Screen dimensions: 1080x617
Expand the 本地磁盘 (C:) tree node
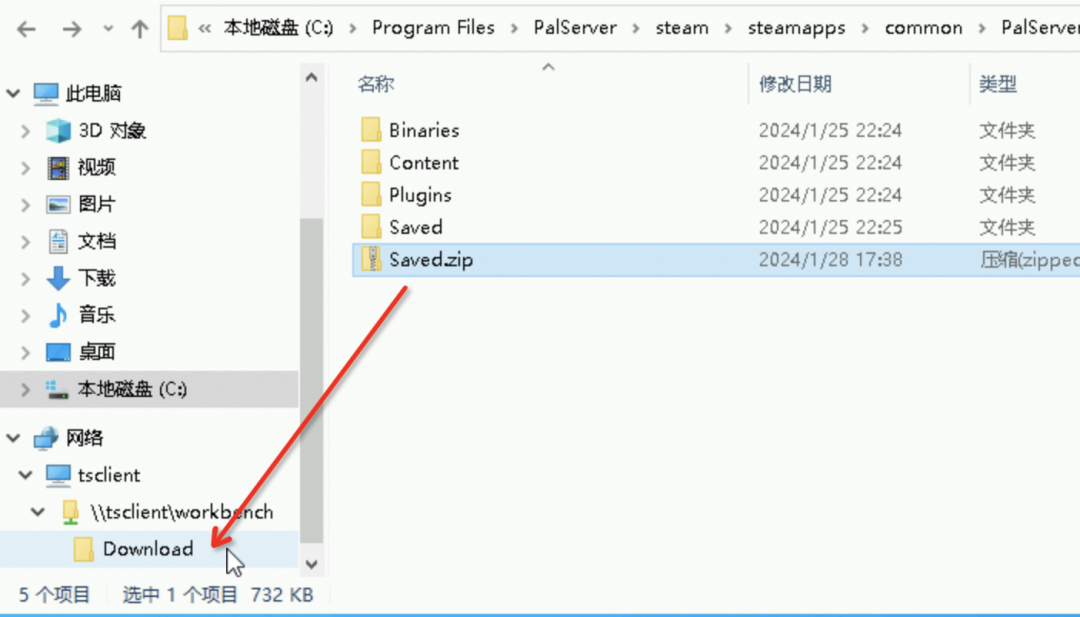[x=25, y=389]
